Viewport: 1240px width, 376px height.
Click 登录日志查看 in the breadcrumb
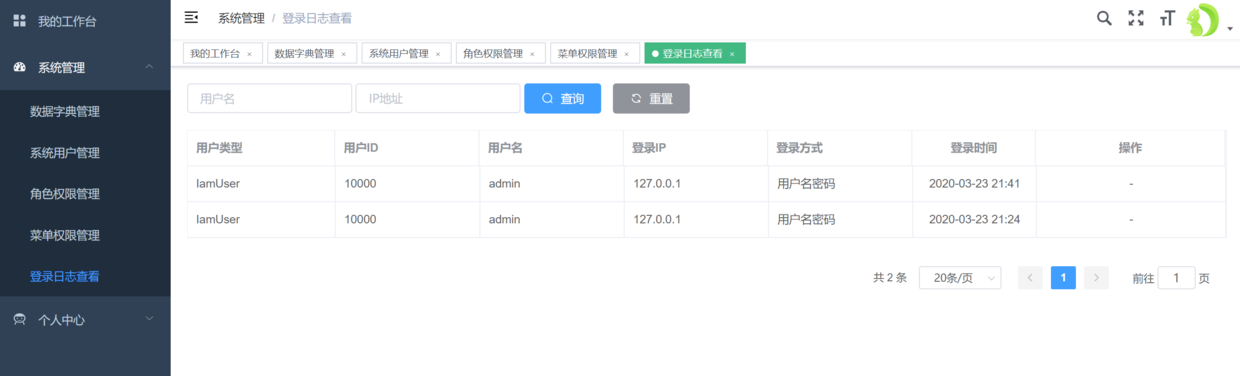317,18
